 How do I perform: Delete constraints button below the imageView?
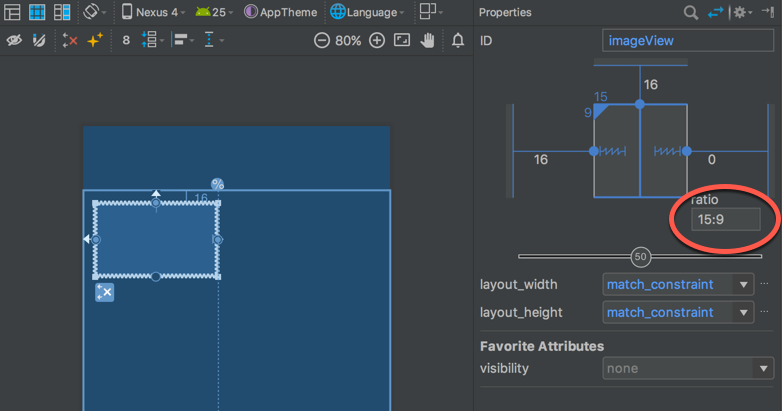[105, 292]
